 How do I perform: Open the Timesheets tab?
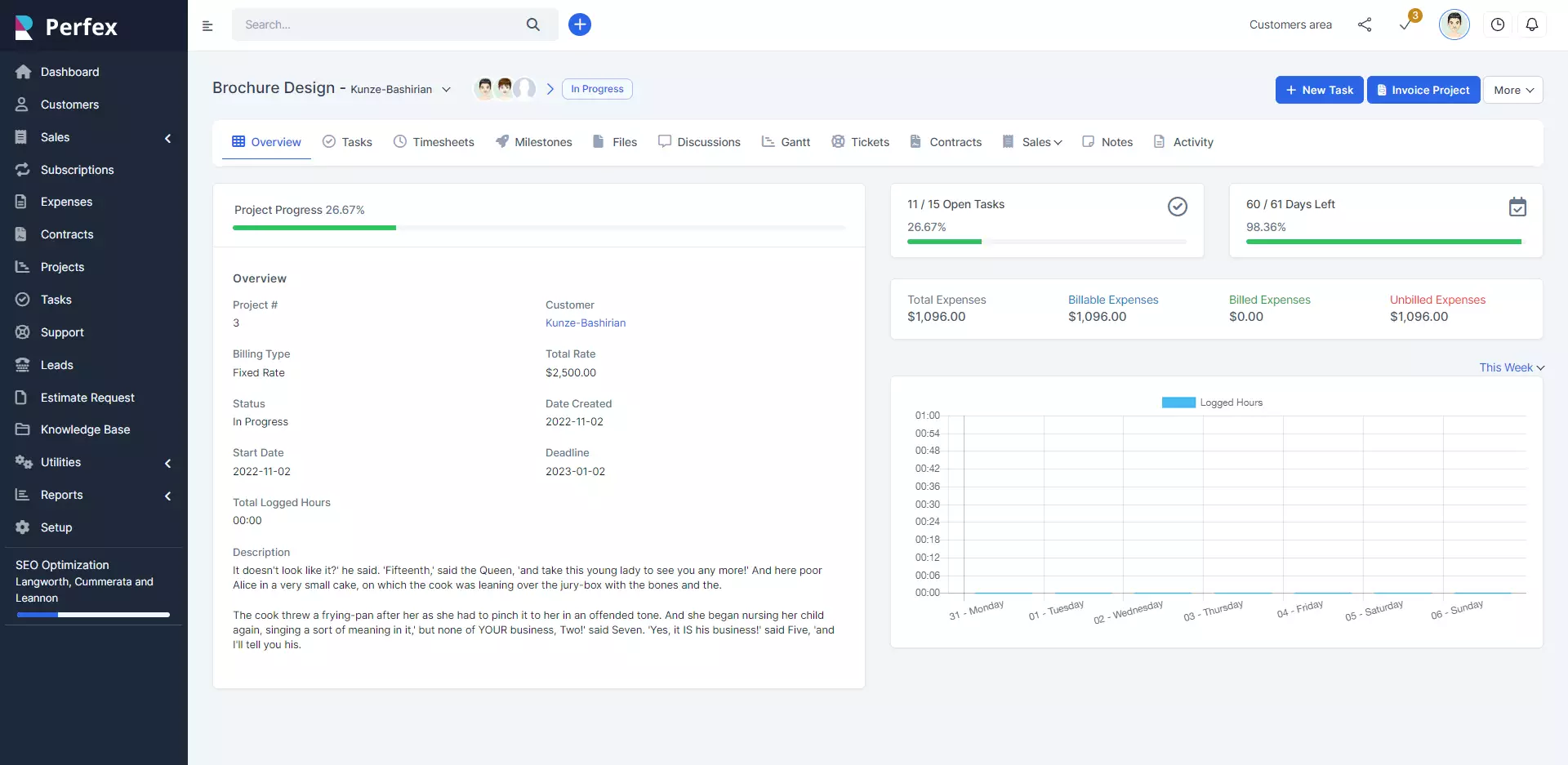434,142
